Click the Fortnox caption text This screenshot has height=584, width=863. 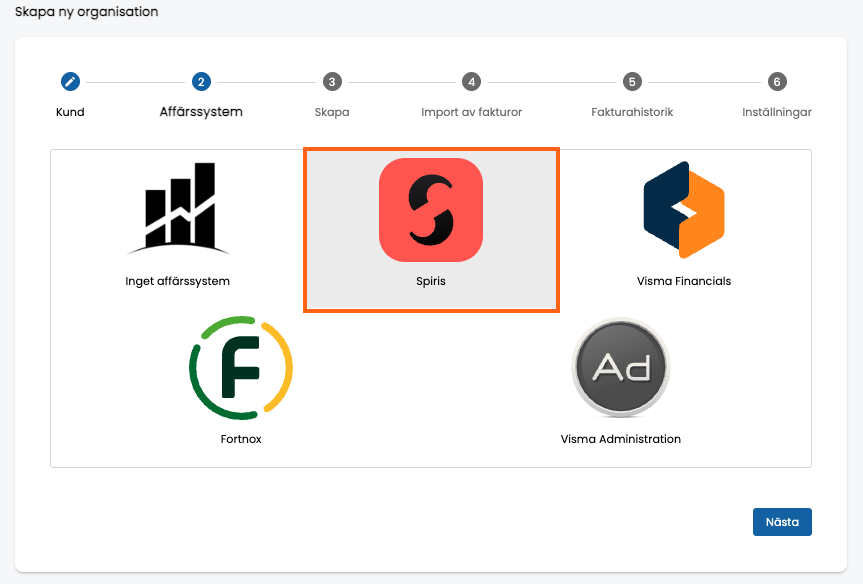pyautogui.click(x=241, y=439)
